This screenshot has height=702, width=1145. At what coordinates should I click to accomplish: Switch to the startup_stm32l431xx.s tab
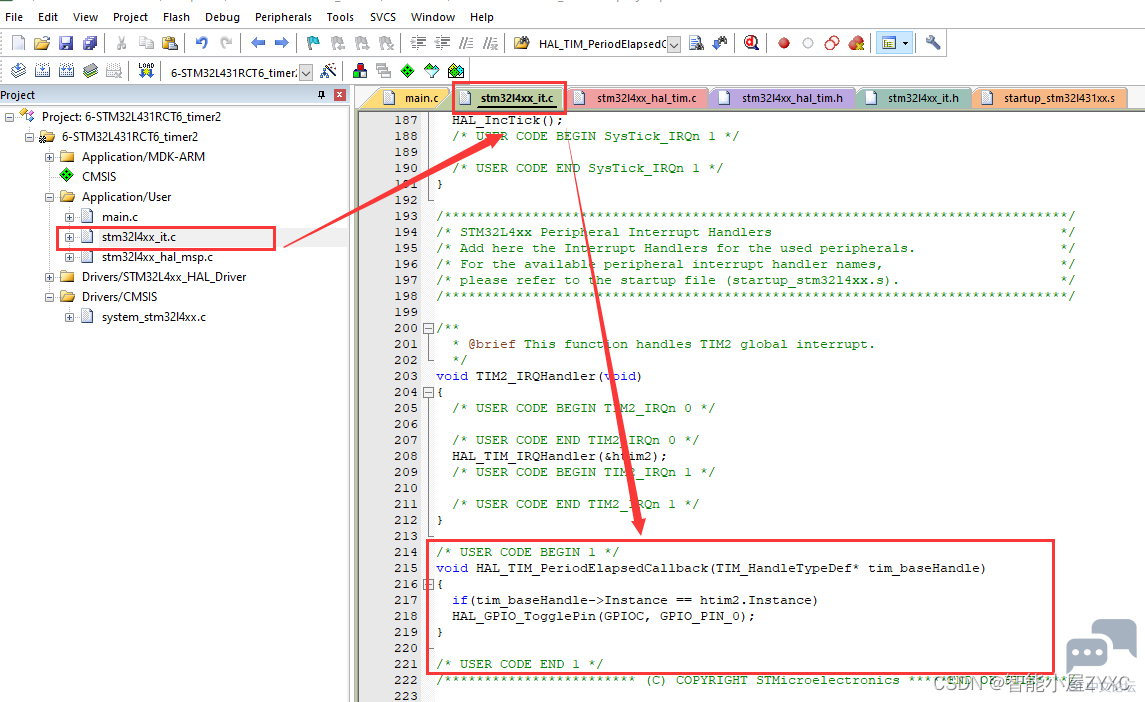1050,98
